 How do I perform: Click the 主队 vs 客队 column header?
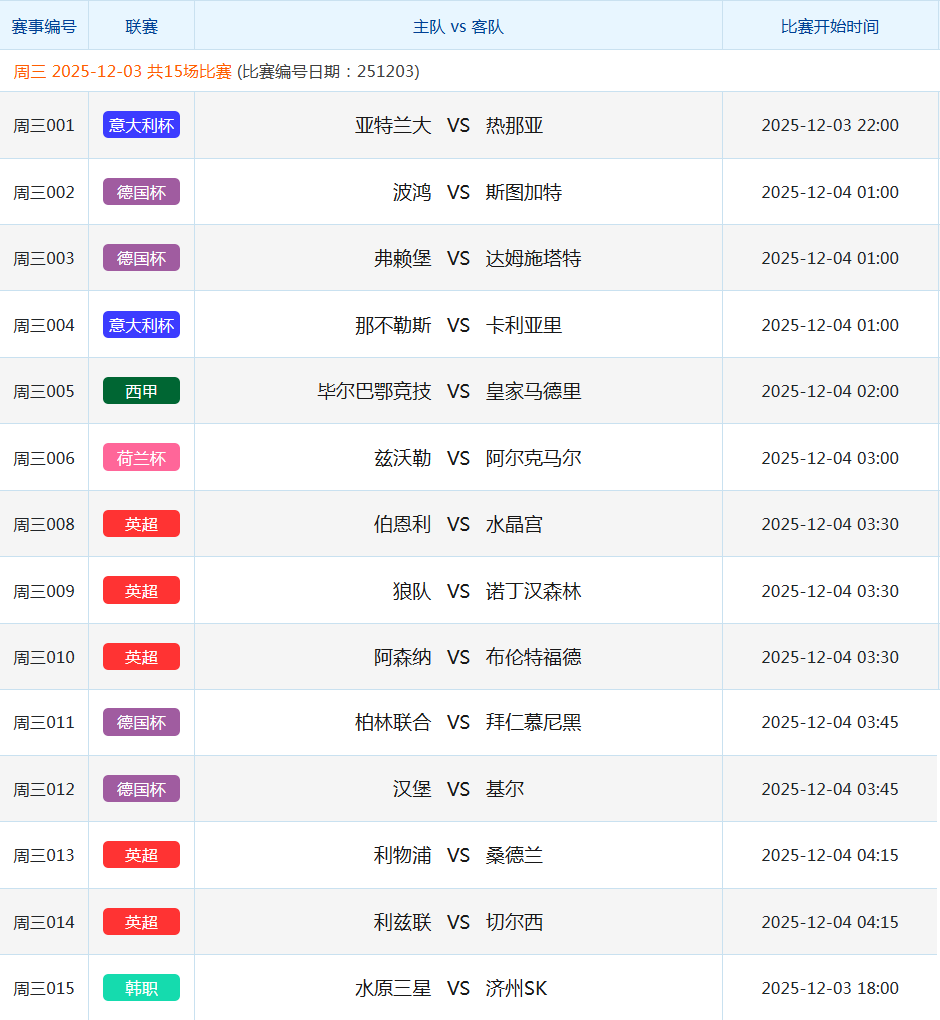pos(458,26)
